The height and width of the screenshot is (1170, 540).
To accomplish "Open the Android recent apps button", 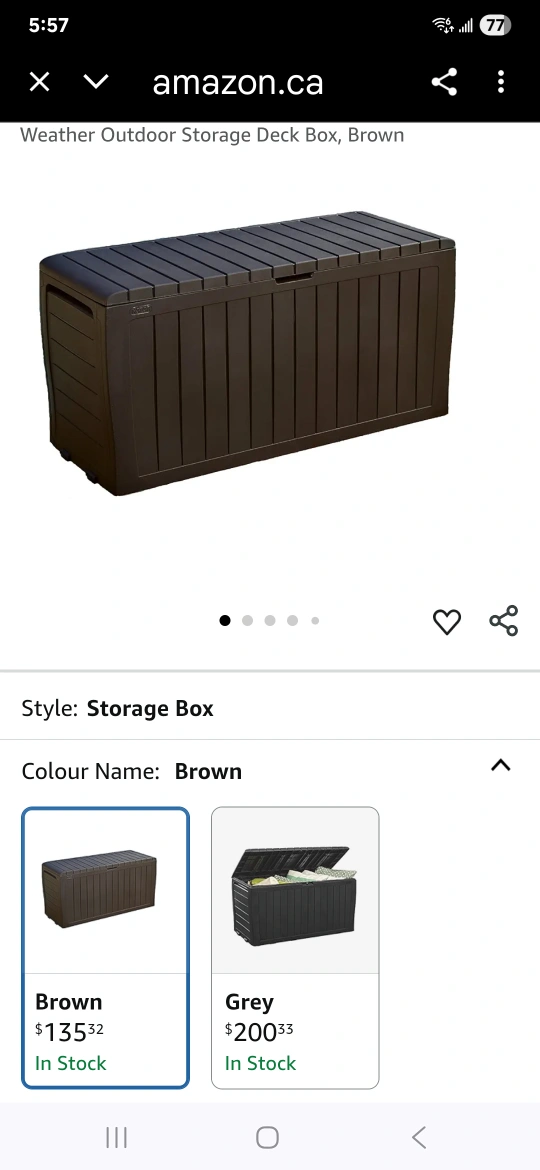I will tap(116, 1137).
